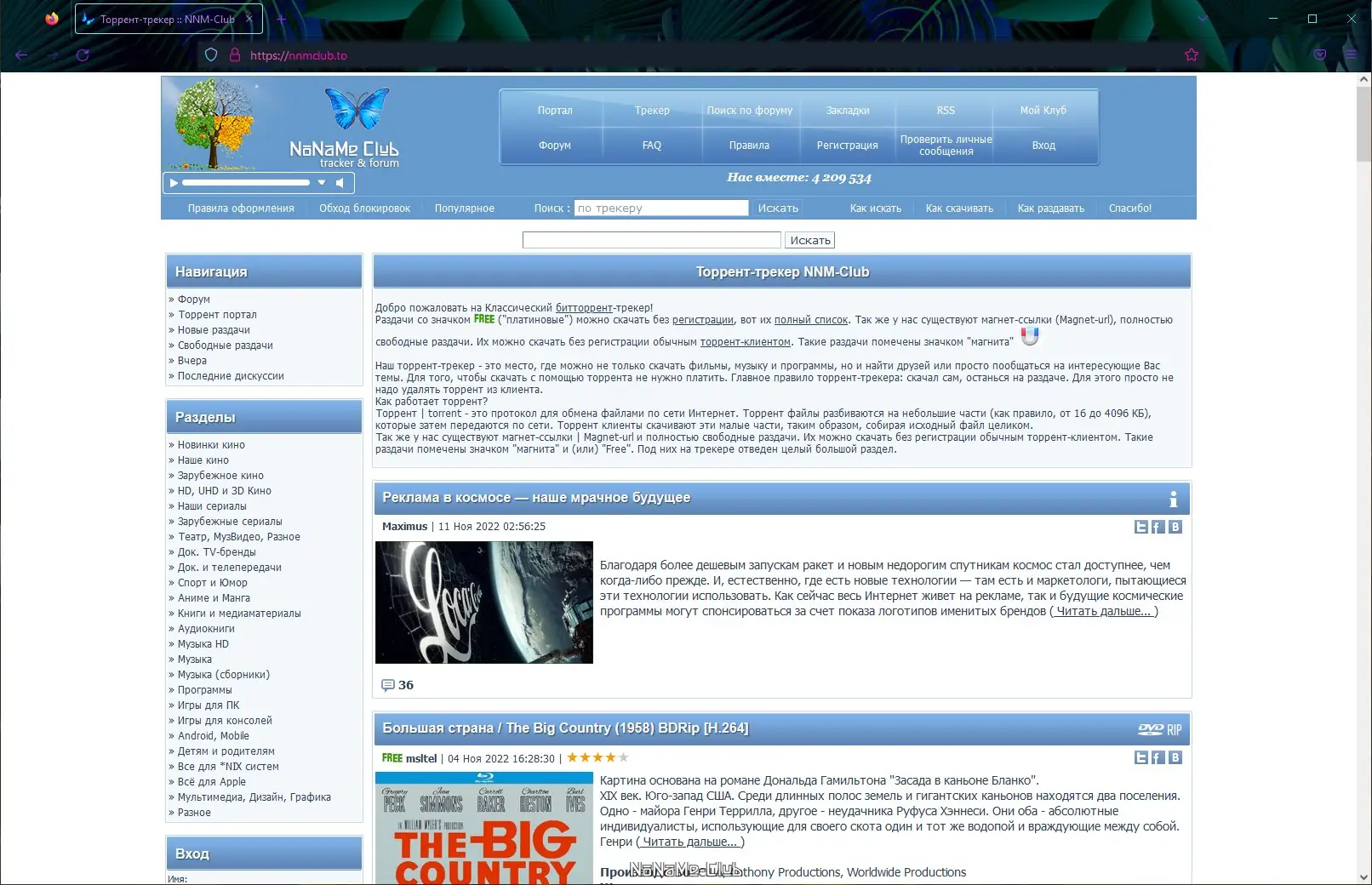This screenshot has height=885, width=1372.
Task: Close the NNM-Club browser tab
Action: tap(249, 19)
